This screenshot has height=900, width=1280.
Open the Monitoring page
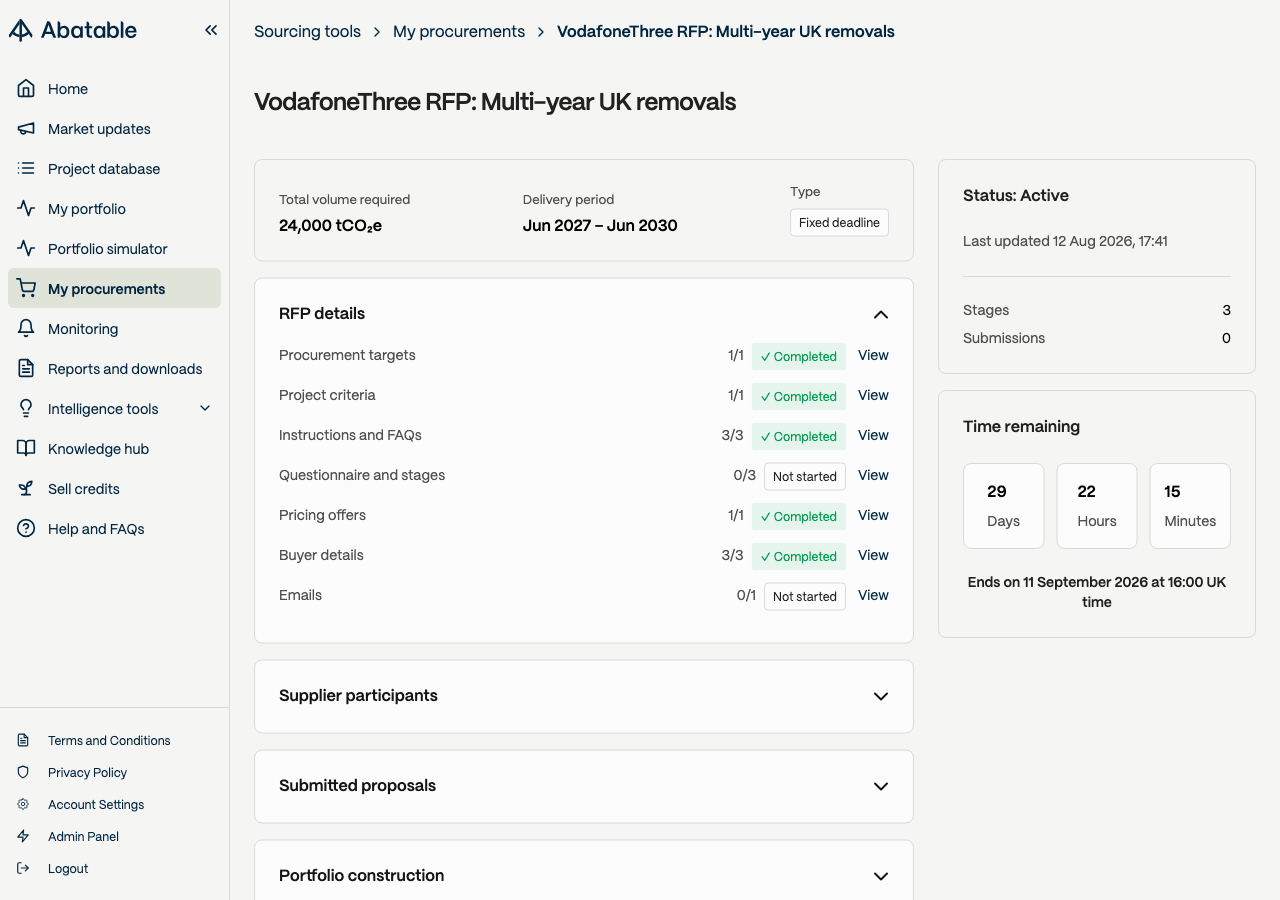[x=114, y=329]
